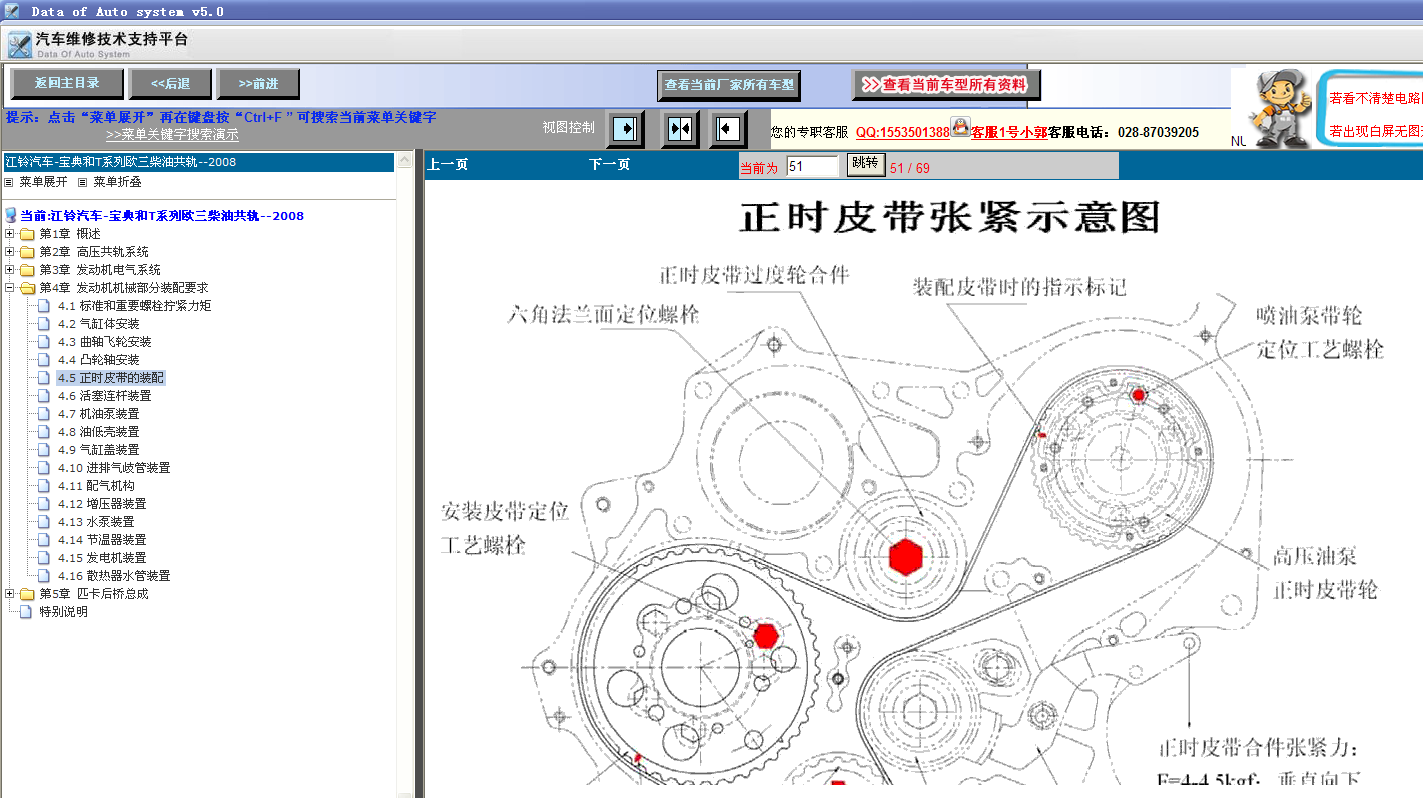Click the page icon of 4.4 凸轮轴安装
The height and width of the screenshot is (798, 1423).
pos(44,360)
